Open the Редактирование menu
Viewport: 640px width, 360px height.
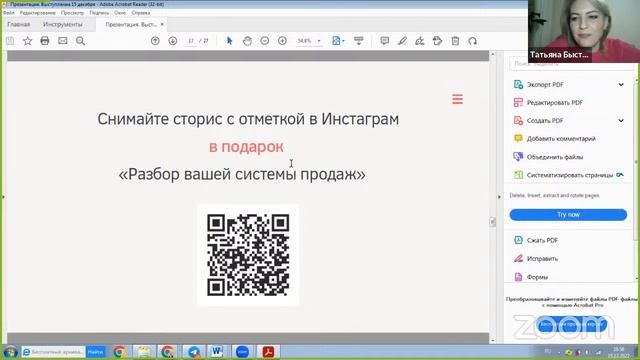pos(38,13)
